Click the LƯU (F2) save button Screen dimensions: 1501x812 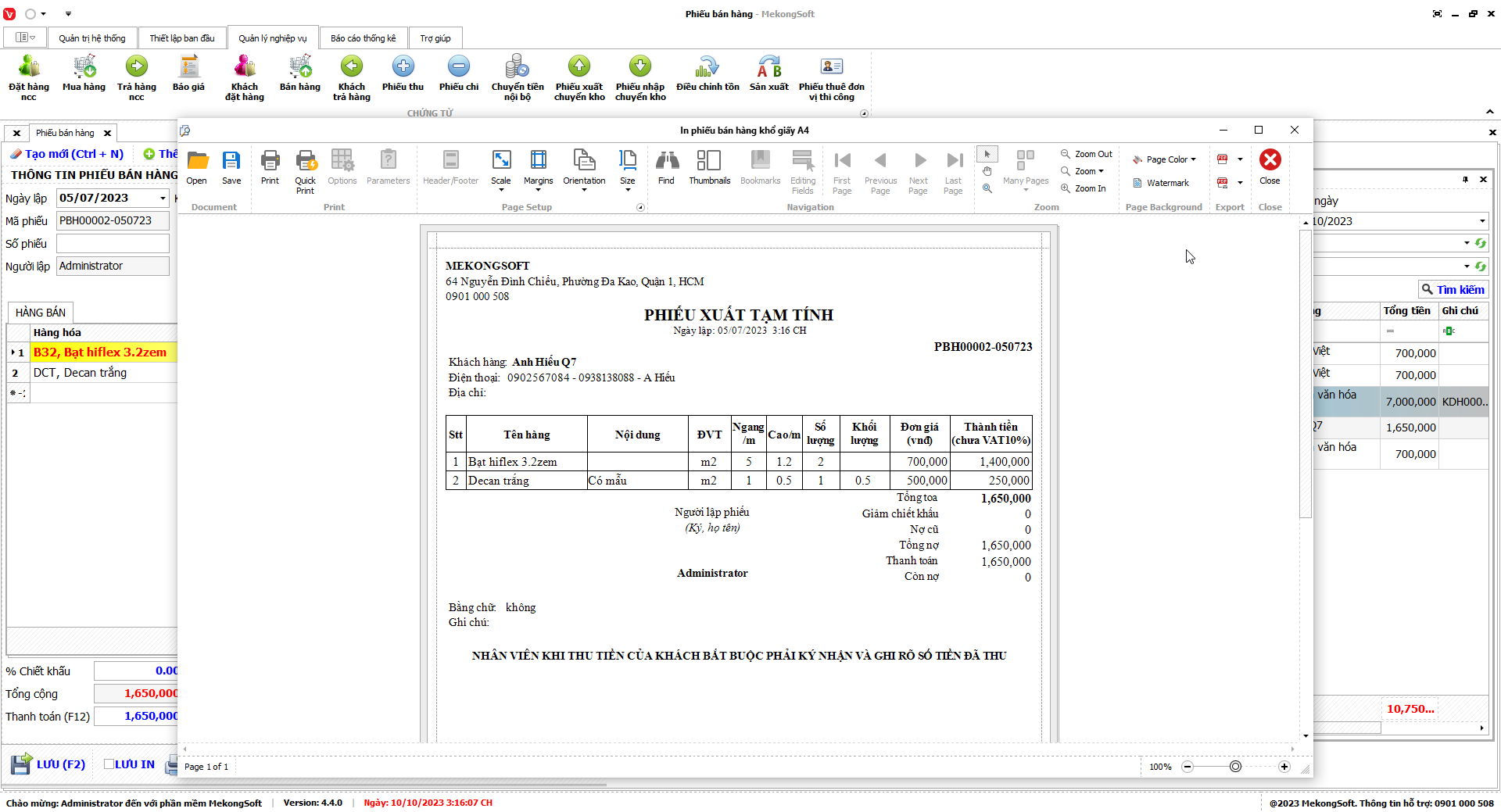pos(48,764)
